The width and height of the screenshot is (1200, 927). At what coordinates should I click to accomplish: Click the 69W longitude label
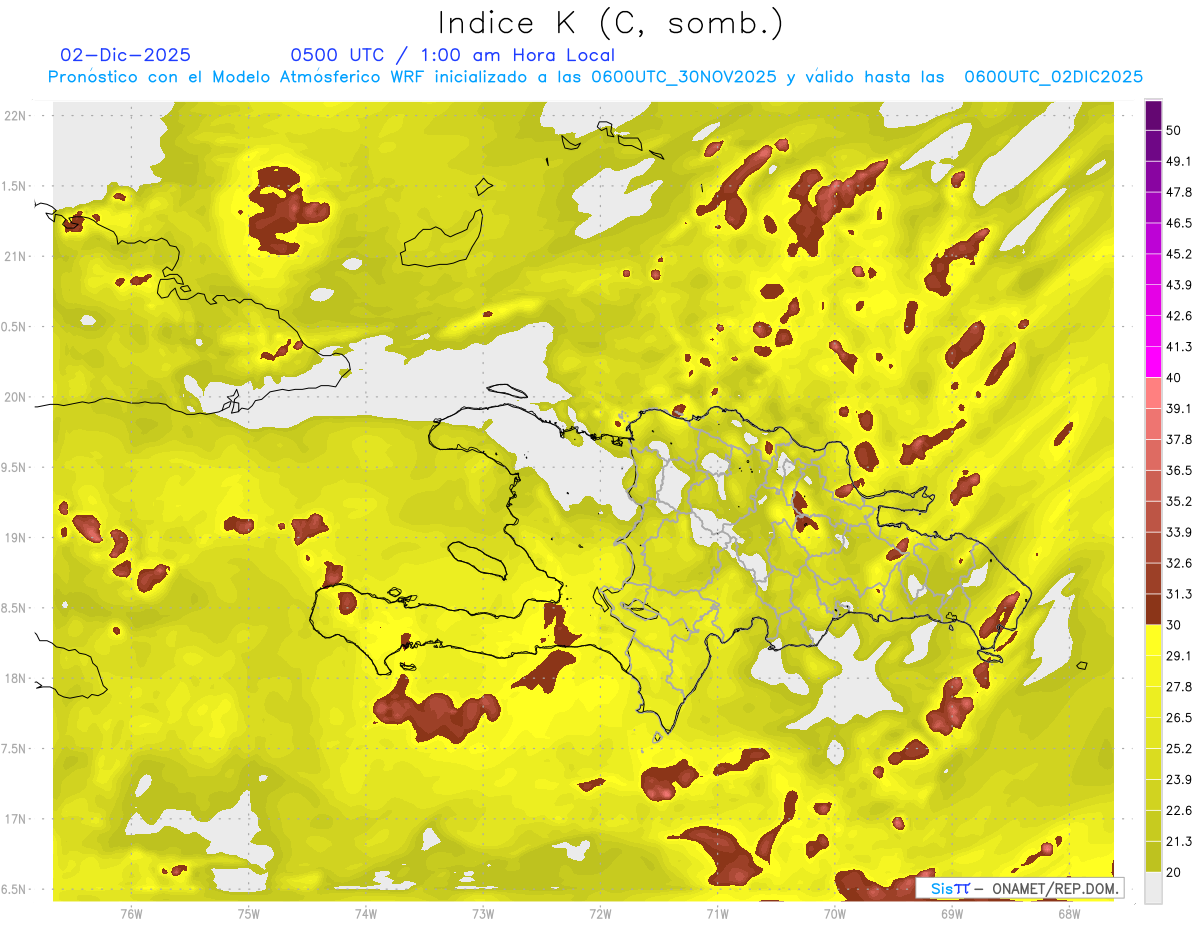point(951,913)
